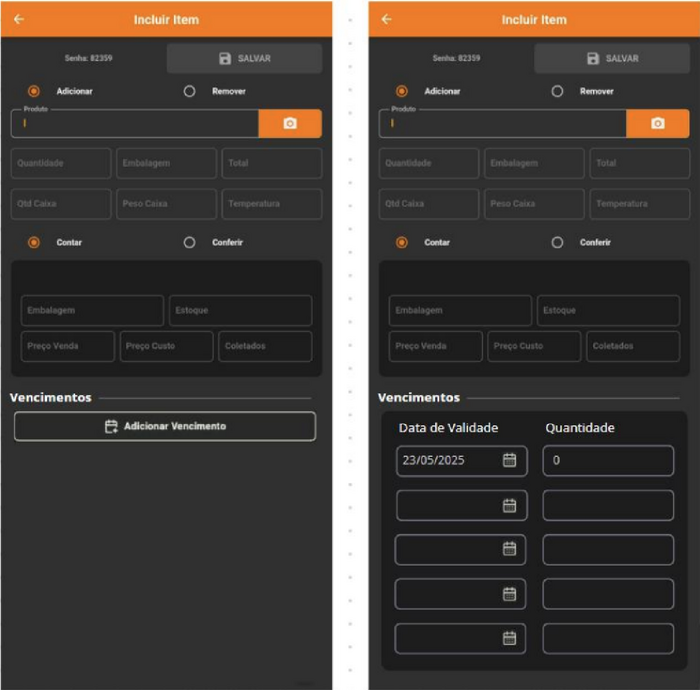Select the Adicionar radio on the right screen

[x=402, y=91]
